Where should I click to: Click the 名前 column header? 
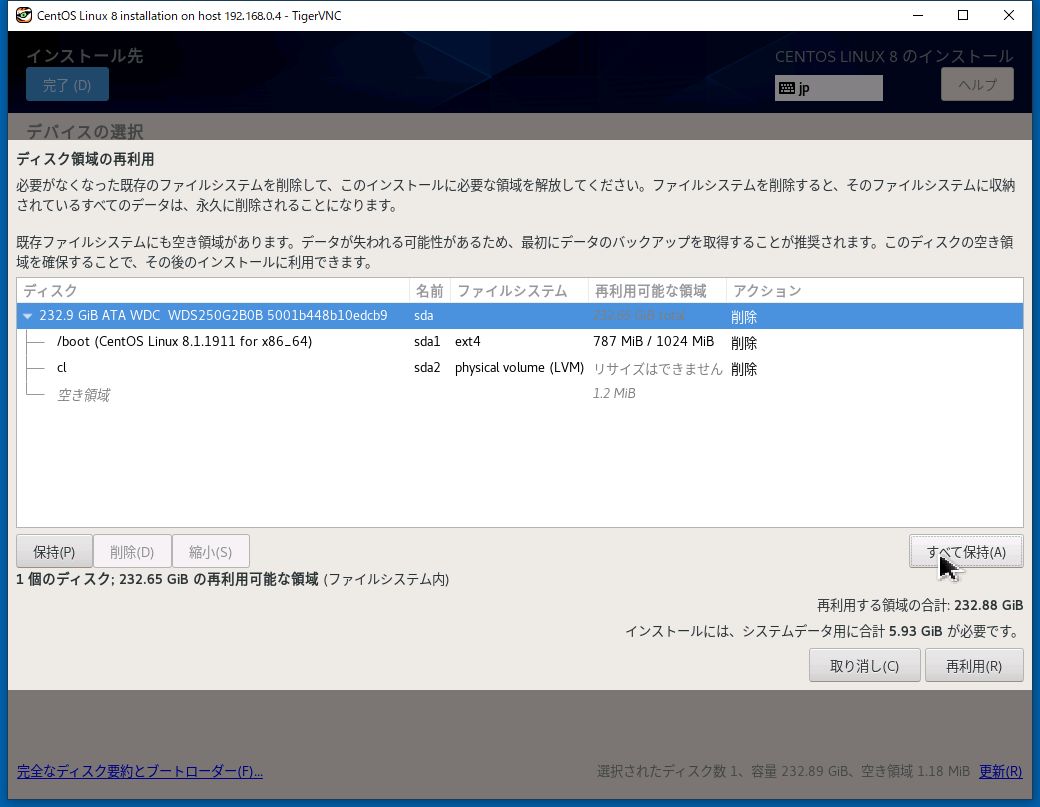pos(430,290)
